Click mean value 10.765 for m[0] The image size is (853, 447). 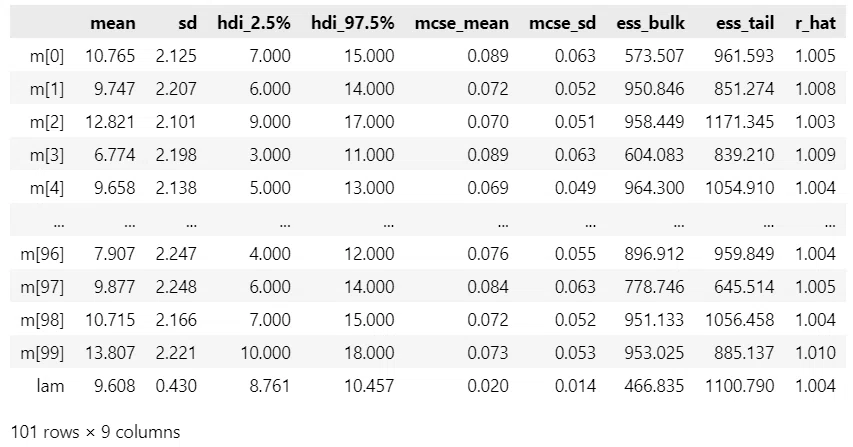tap(110, 56)
